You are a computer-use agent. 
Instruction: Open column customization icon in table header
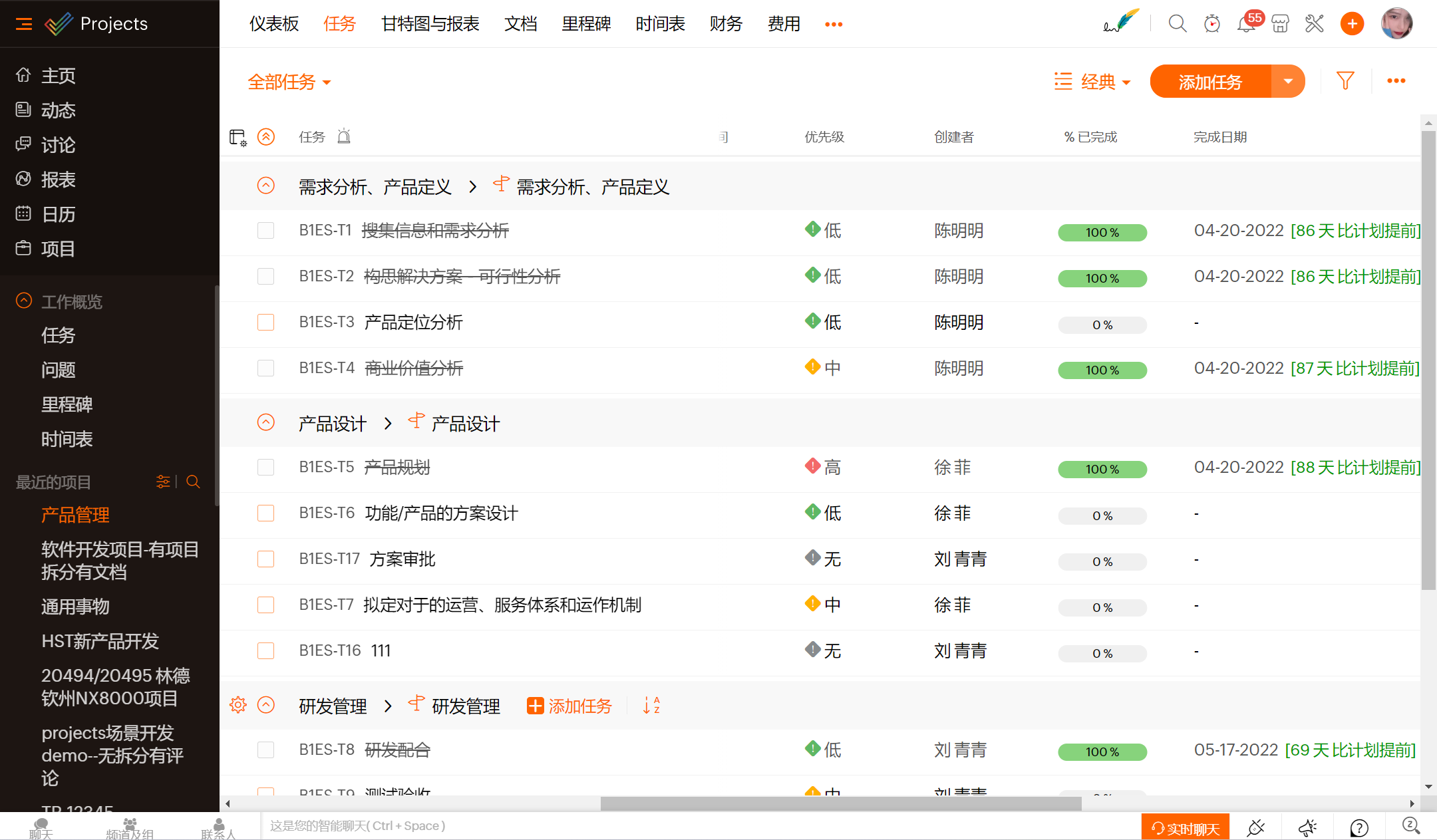(238, 138)
